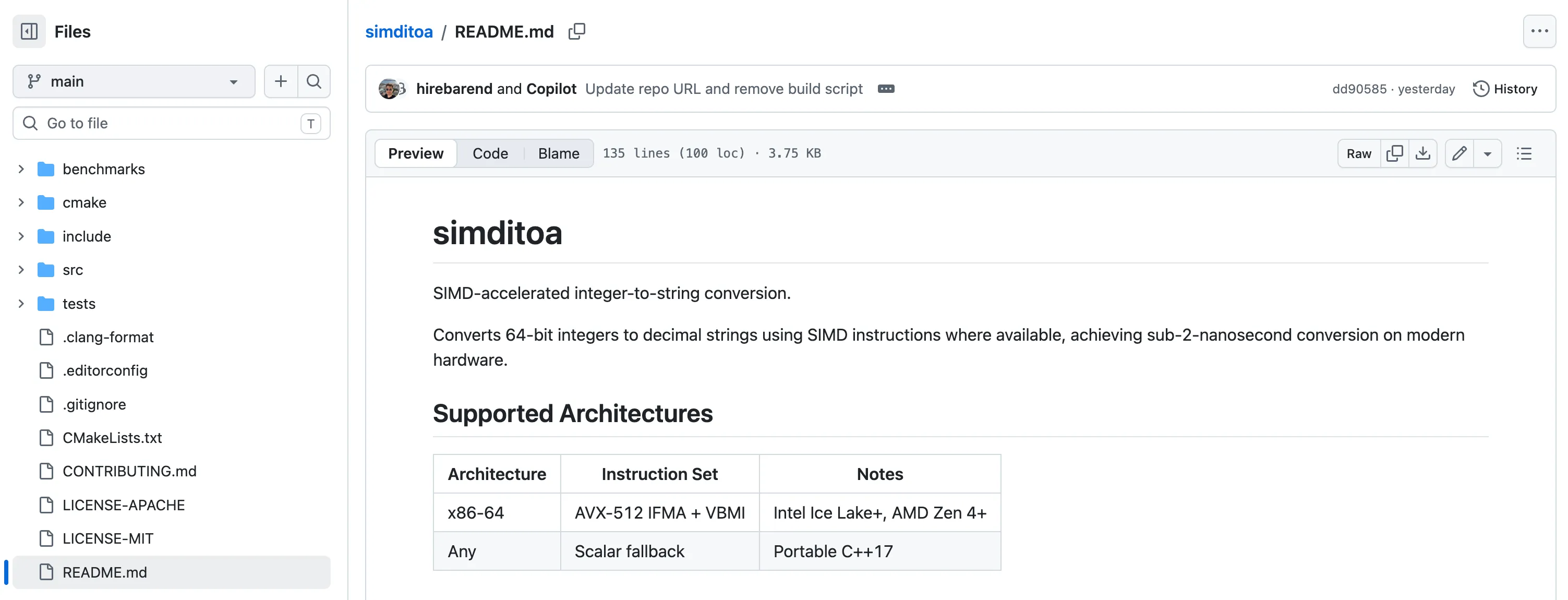Open the three-dot more options menu

click(1539, 31)
